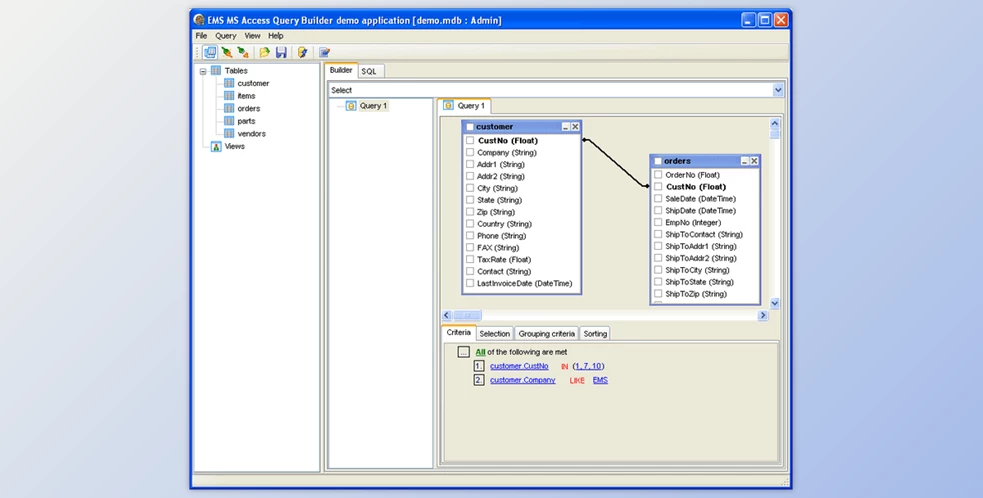Select the Query 1 diagram tab
The height and width of the screenshot is (498, 983).
(x=465, y=106)
